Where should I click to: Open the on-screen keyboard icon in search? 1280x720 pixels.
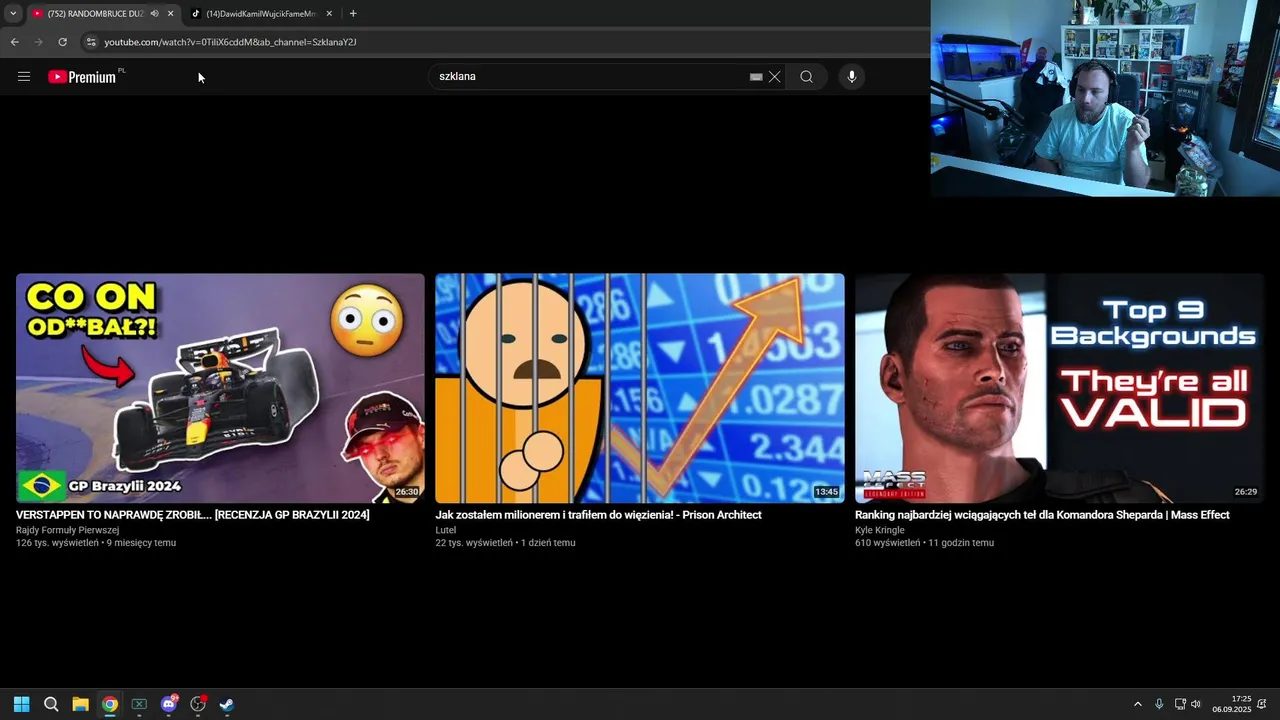[x=756, y=77]
